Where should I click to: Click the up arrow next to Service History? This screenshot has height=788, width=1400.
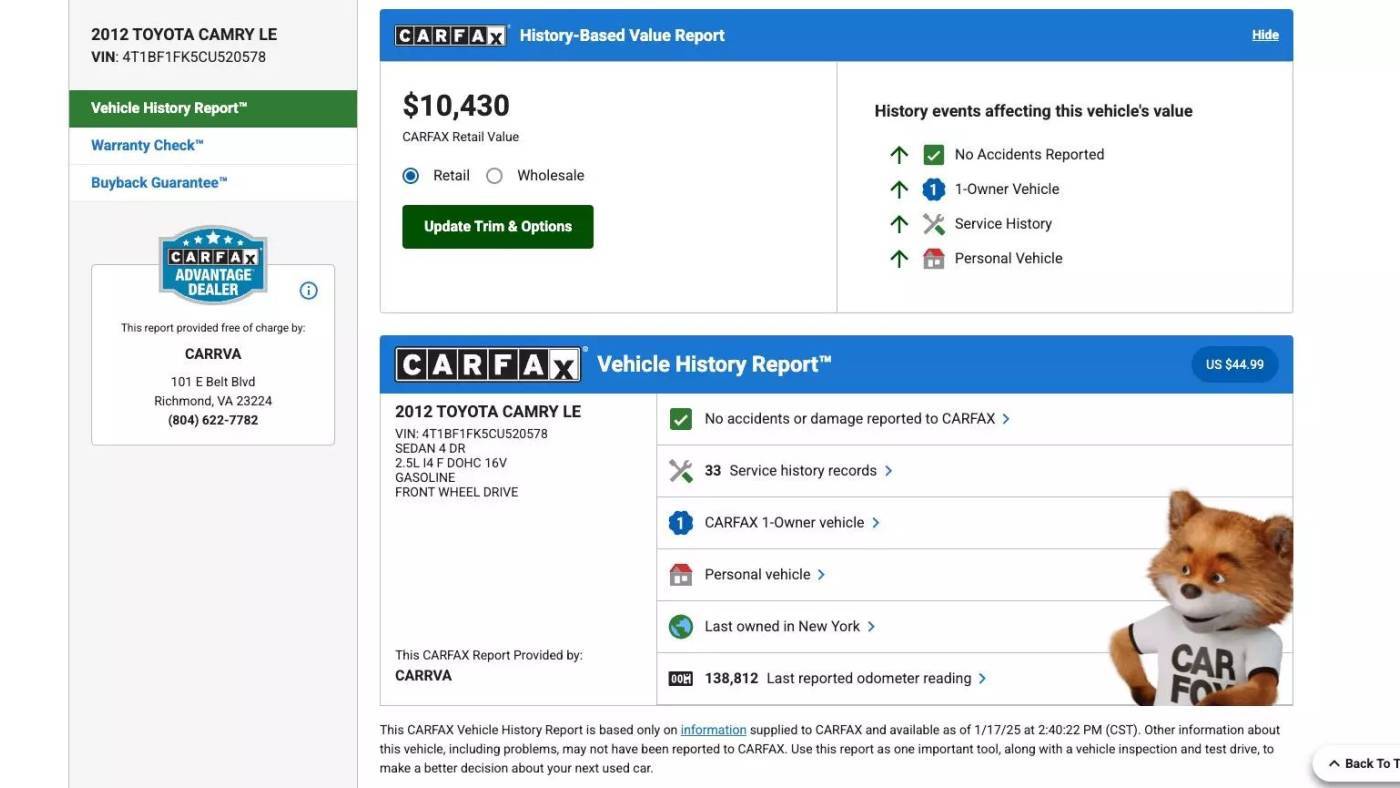(899, 224)
